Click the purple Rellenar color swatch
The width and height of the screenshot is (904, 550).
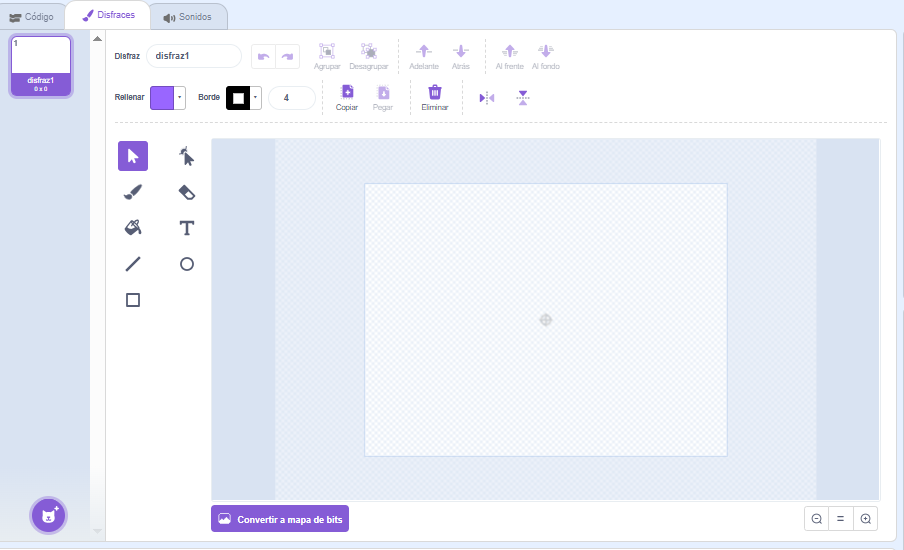pos(162,98)
